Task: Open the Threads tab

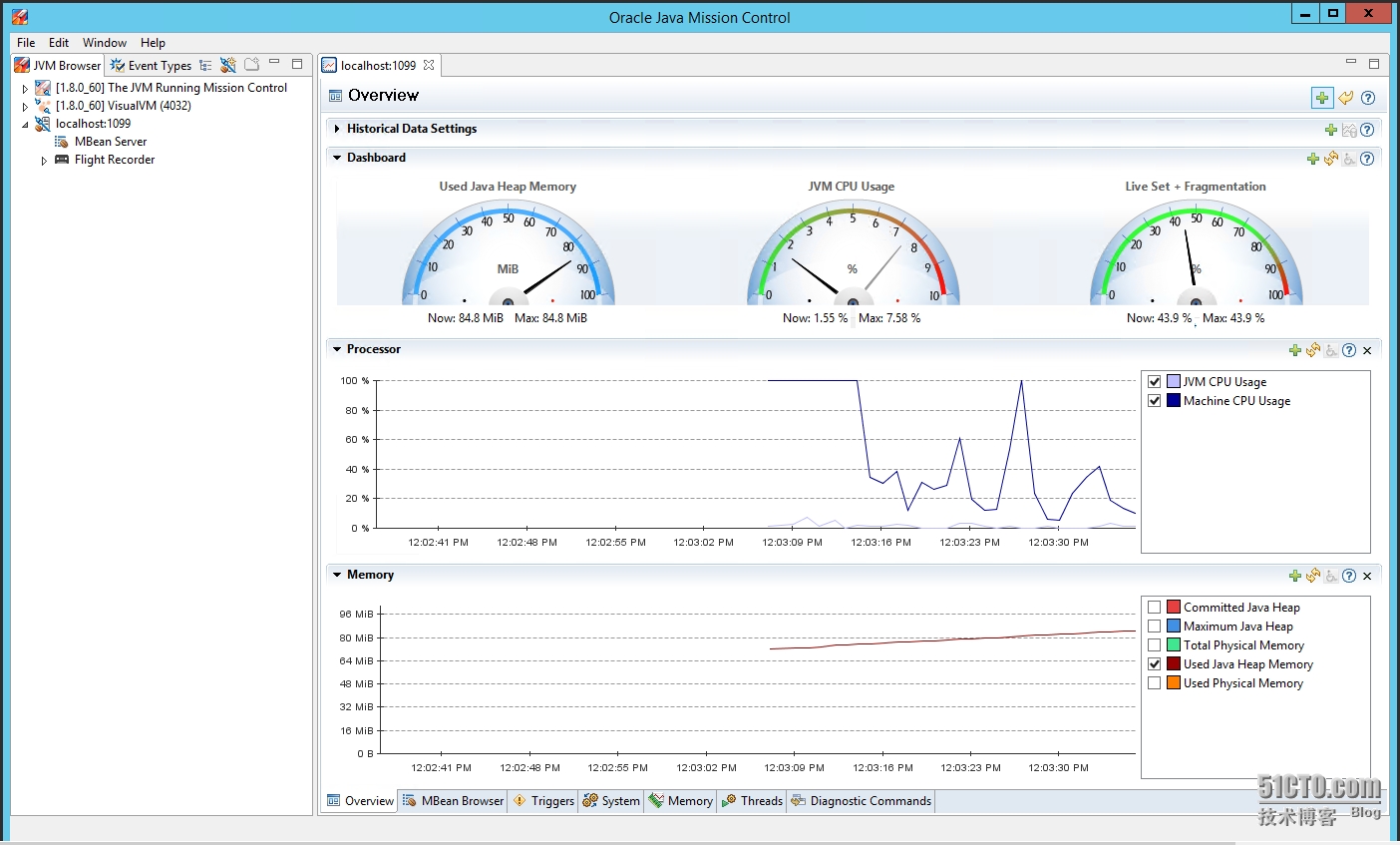Action: click(753, 801)
